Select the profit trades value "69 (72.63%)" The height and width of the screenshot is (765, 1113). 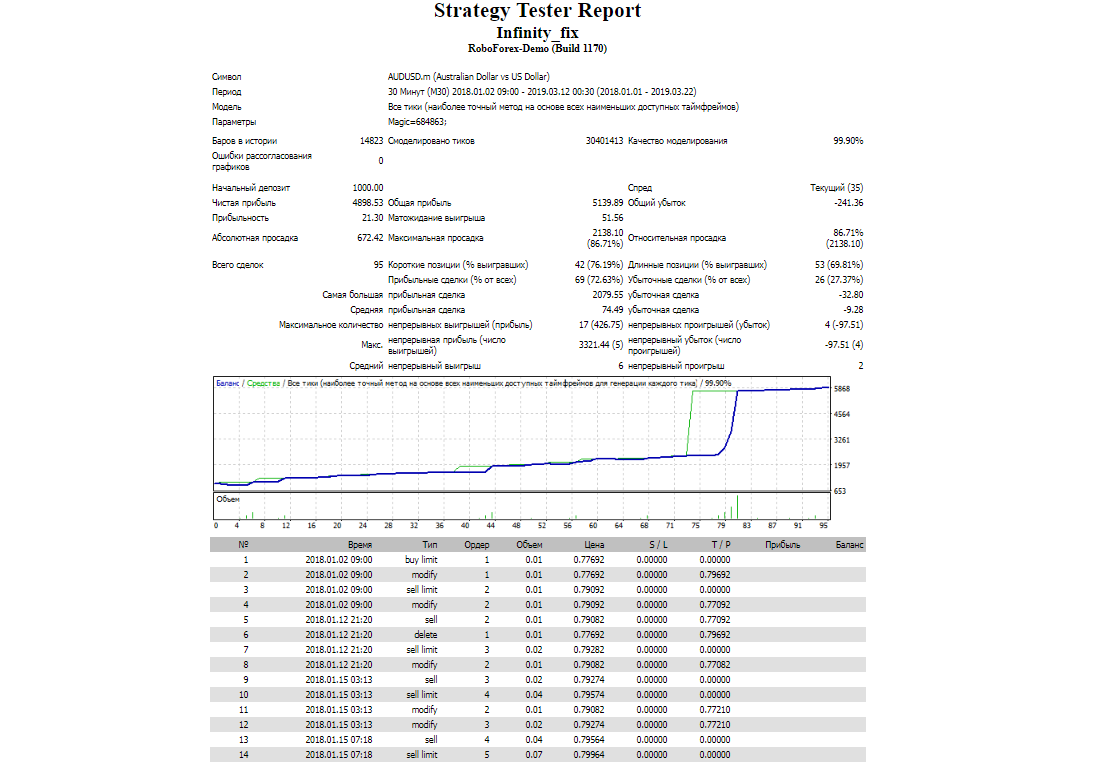pos(598,280)
